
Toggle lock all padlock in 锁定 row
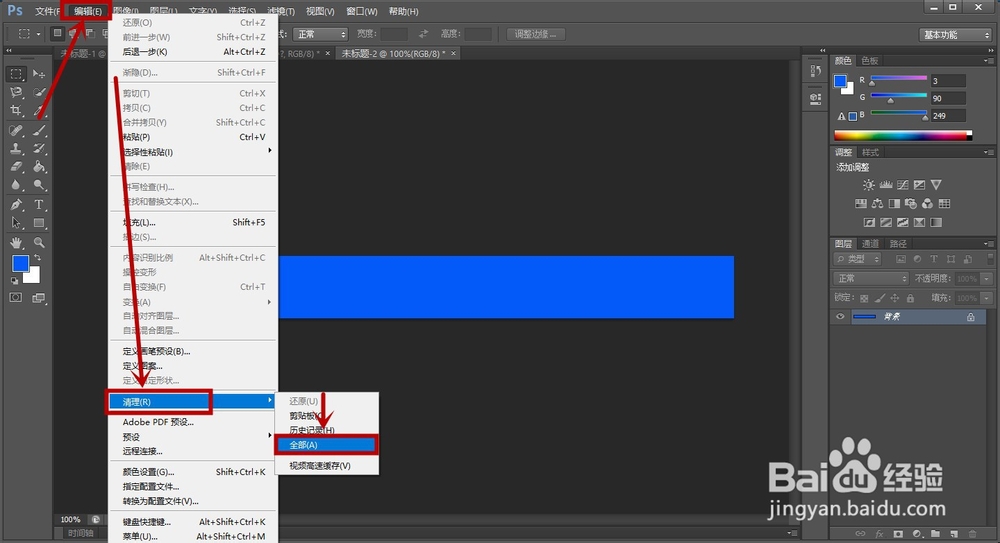coord(910,298)
